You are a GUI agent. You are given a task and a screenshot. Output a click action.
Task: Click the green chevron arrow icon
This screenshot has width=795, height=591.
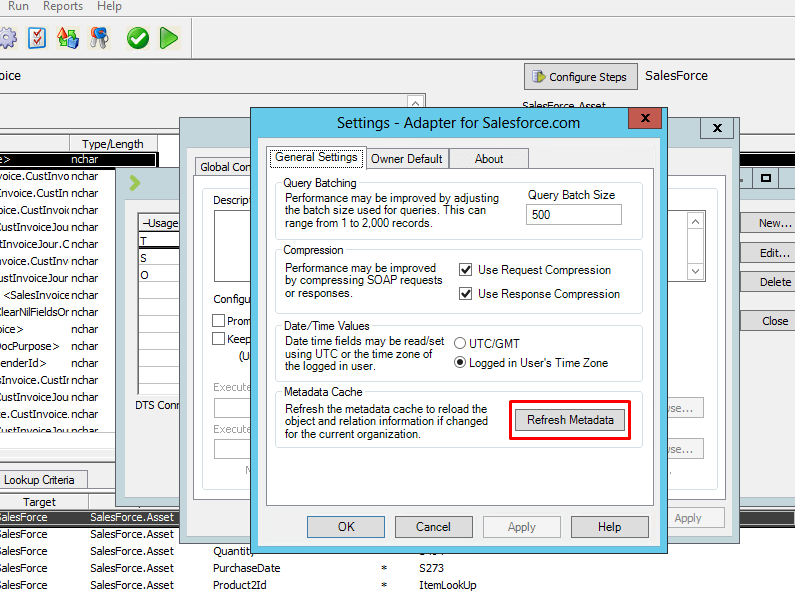point(134,183)
